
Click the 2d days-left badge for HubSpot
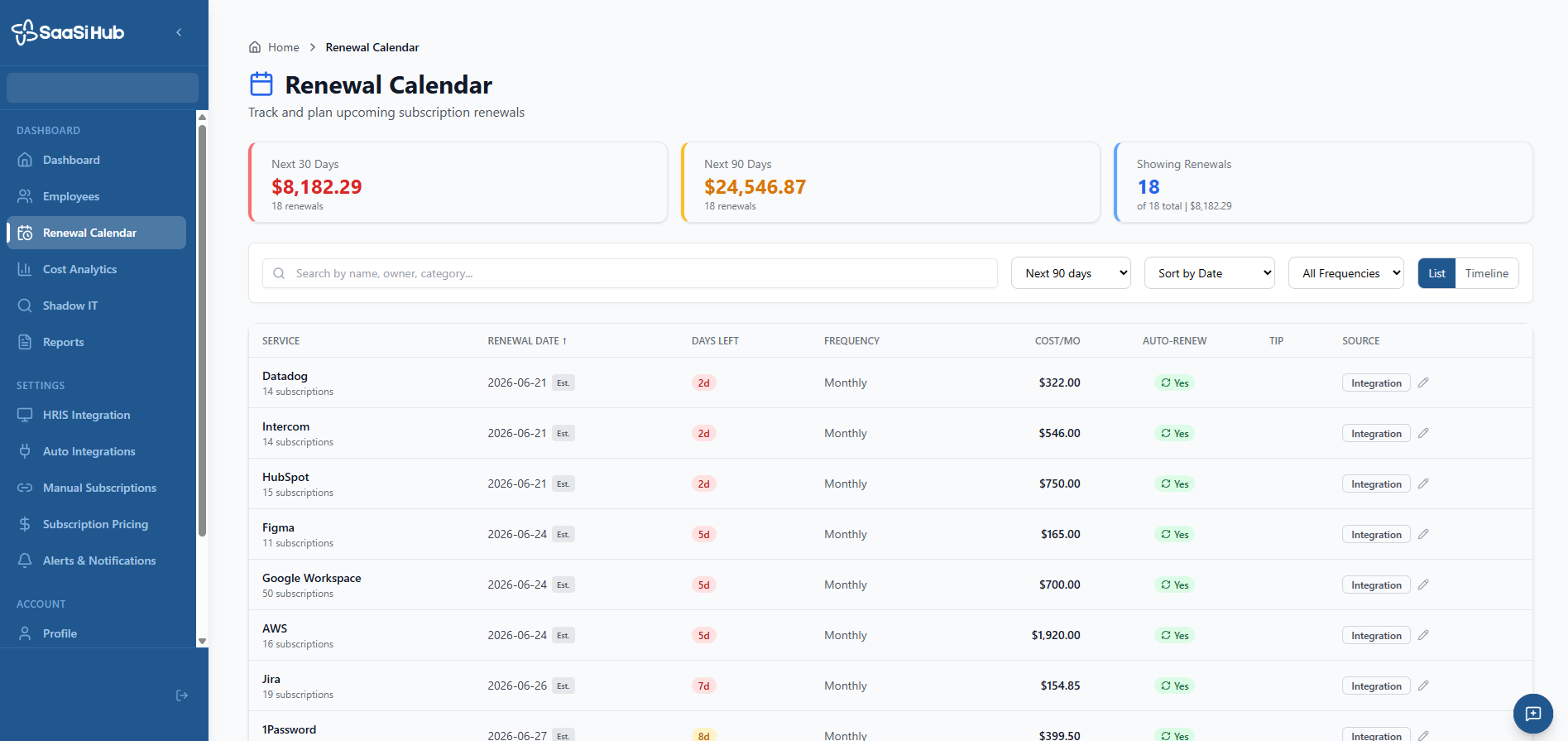[x=703, y=484]
